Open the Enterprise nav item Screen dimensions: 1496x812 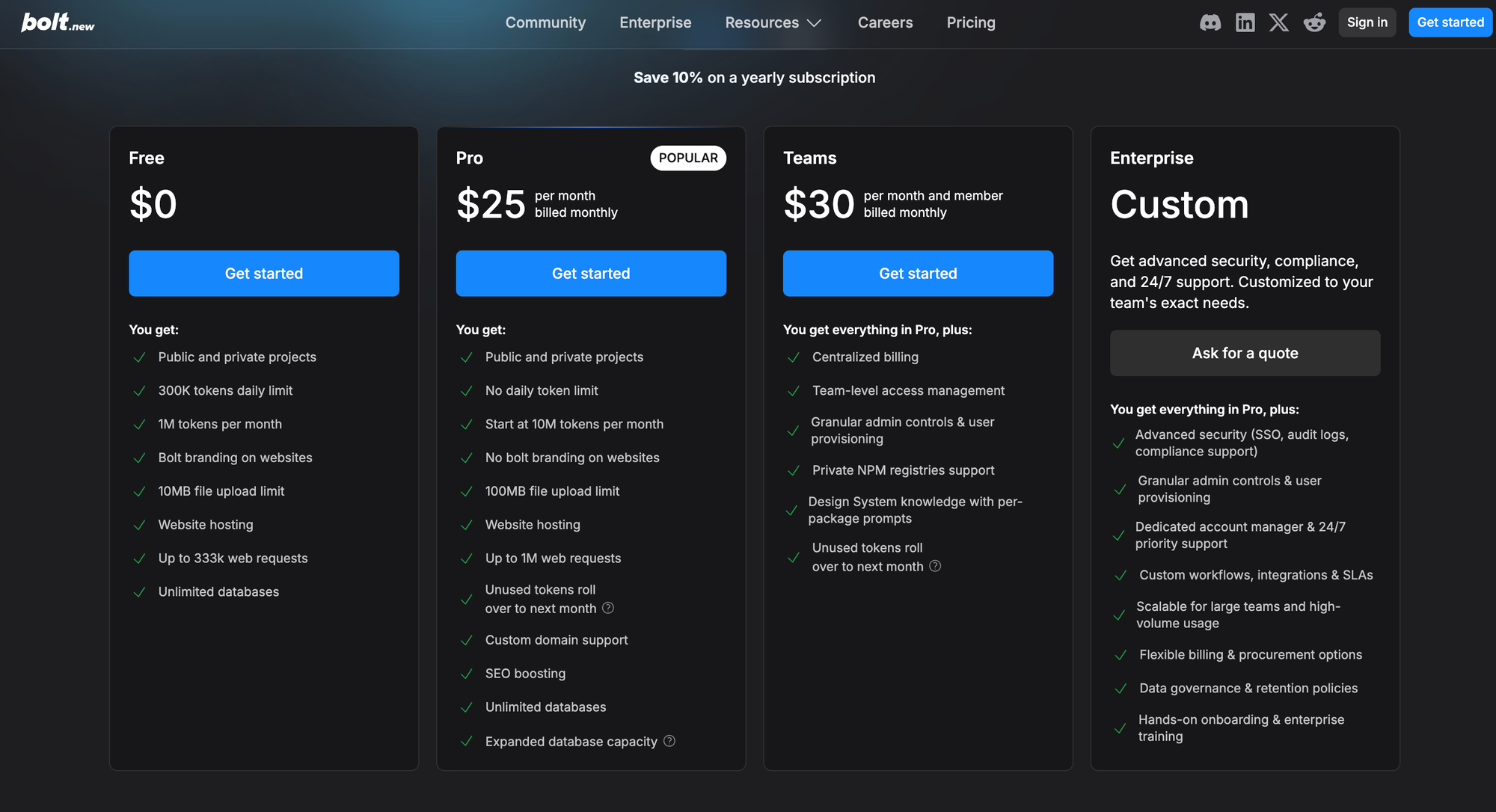point(655,22)
